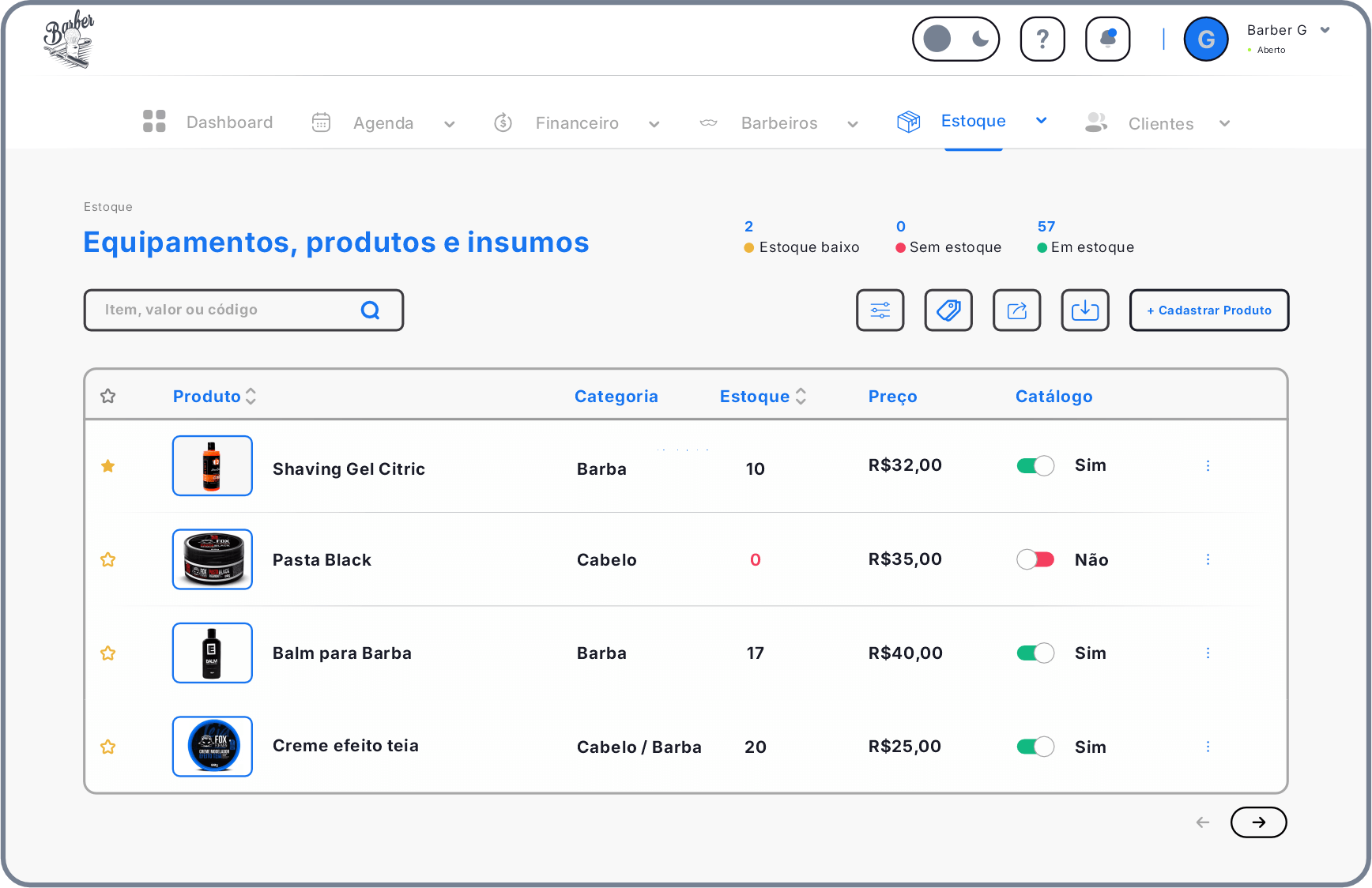The width and height of the screenshot is (1372, 888).
Task: Open Pasta Black three-dot options menu
Action: coord(1208,559)
